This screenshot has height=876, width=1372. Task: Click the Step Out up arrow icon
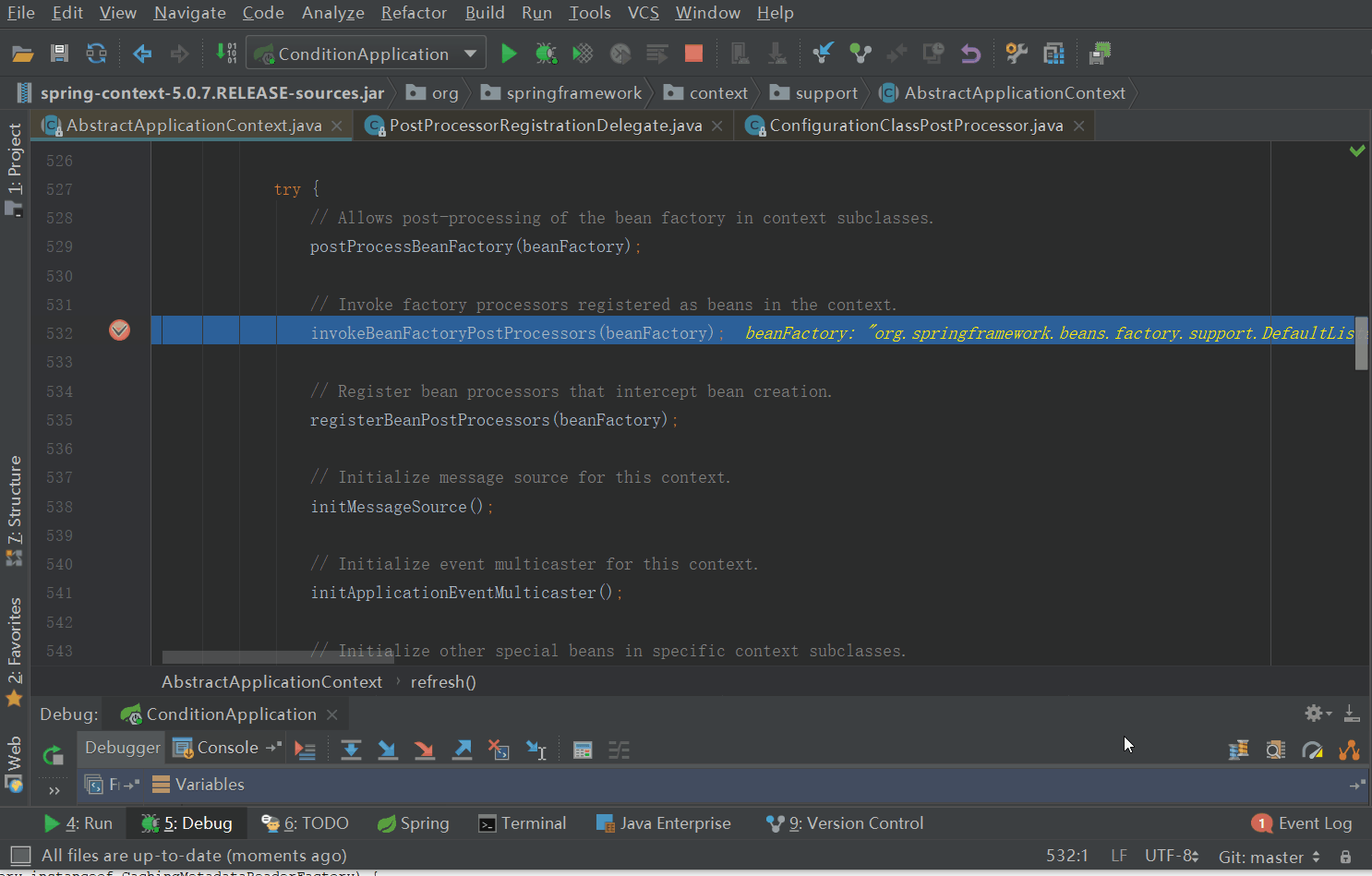pyautogui.click(x=462, y=750)
